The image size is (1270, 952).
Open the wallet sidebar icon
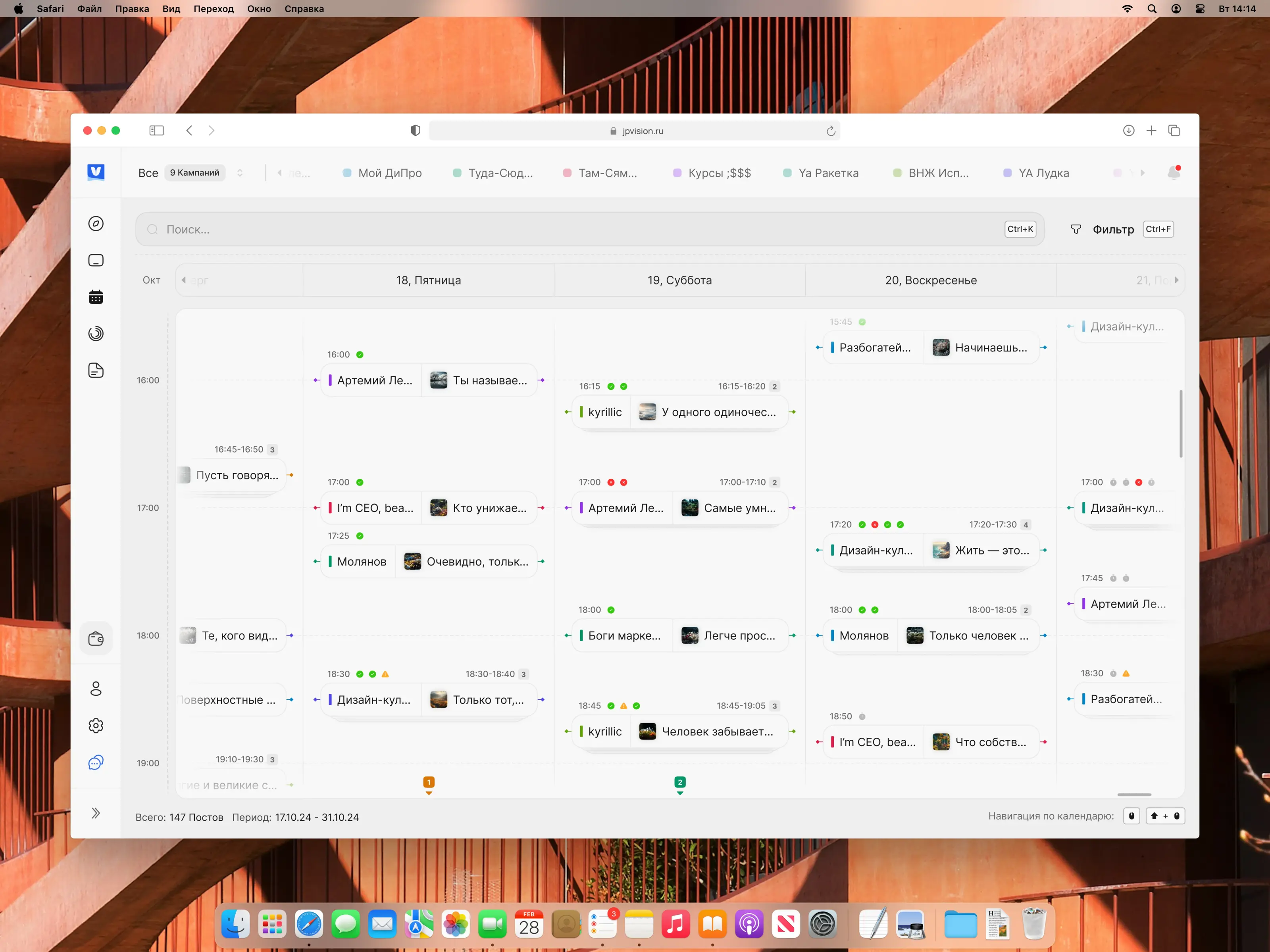coord(96,639)
